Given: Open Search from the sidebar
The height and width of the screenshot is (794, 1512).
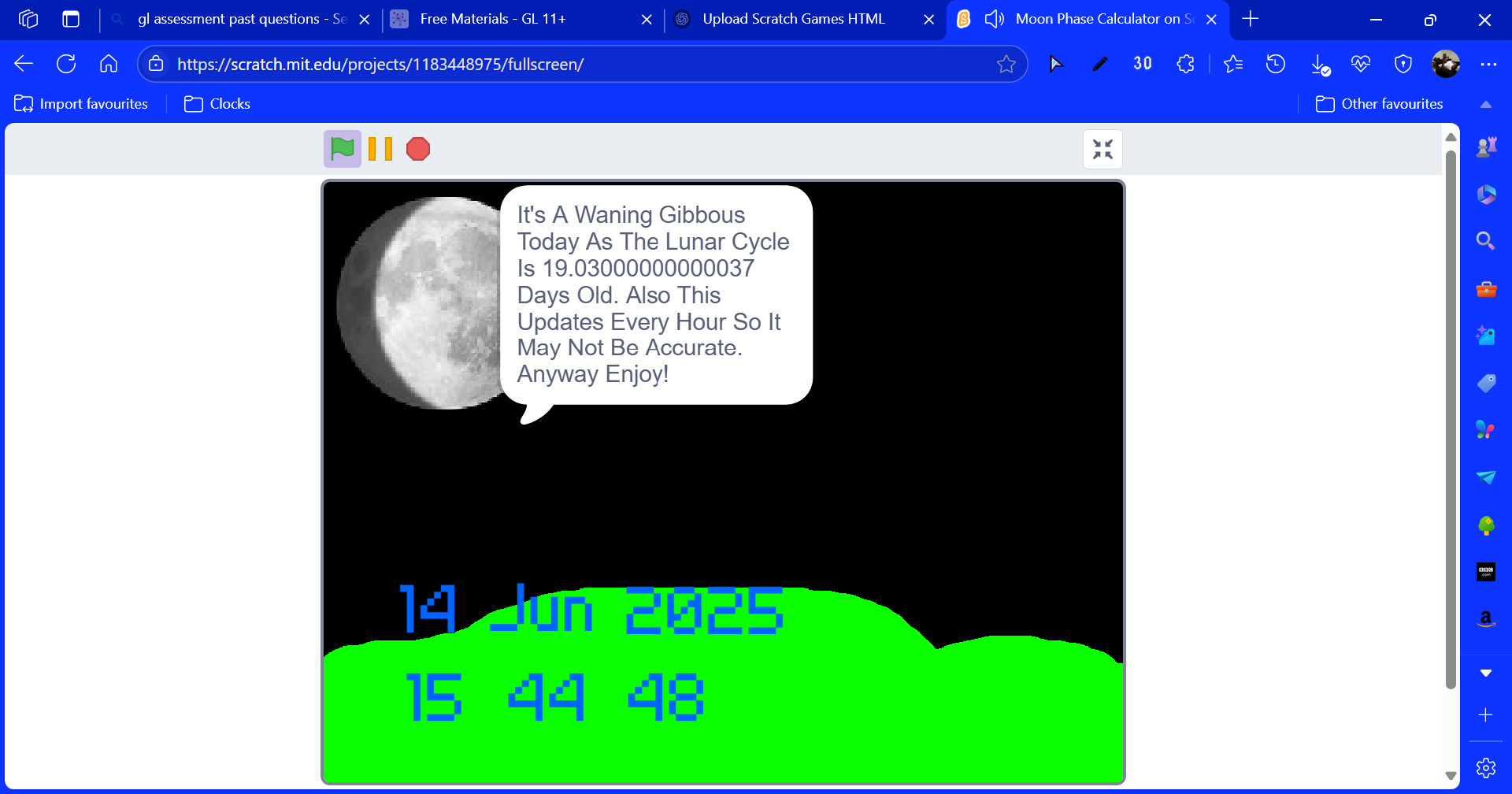Looking at the screenshot, I should click(1487, 240).
